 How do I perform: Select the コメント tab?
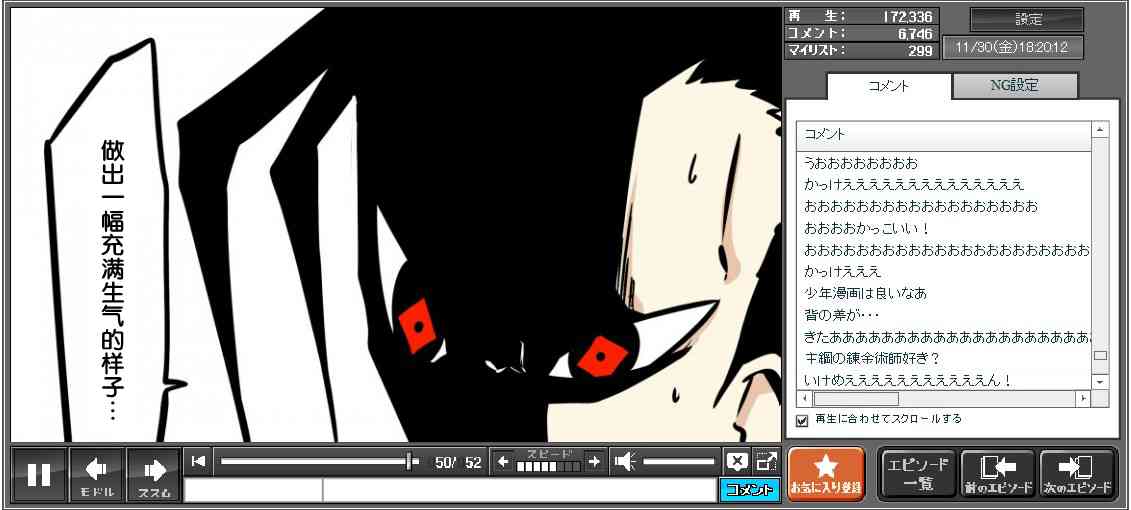click(x=887, y=86)
